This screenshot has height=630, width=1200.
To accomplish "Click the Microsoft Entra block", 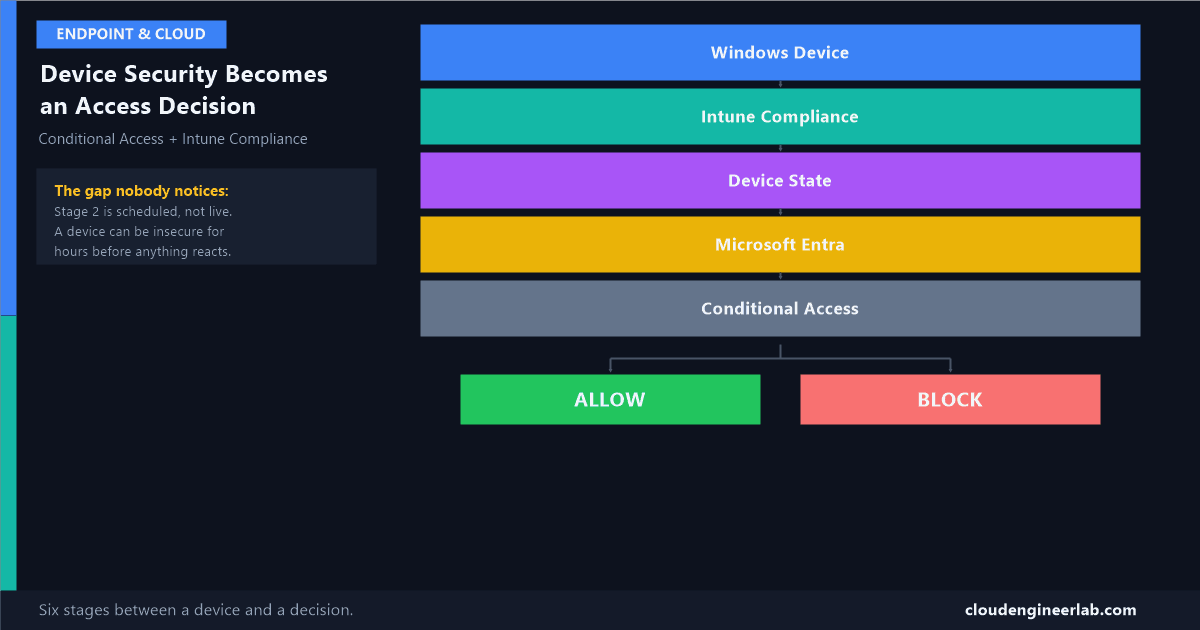I will (x=780, y=244).
